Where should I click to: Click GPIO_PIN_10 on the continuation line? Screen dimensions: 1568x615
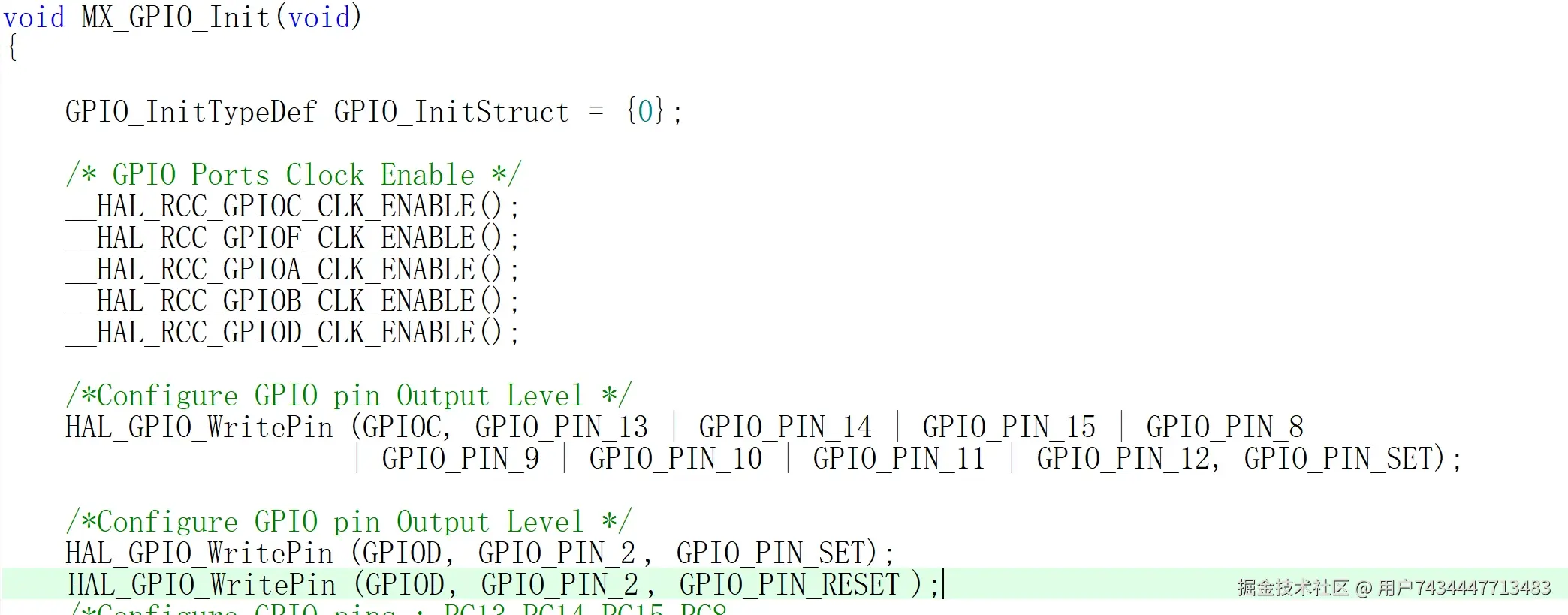pyautogui.click(x=675, y=459)
